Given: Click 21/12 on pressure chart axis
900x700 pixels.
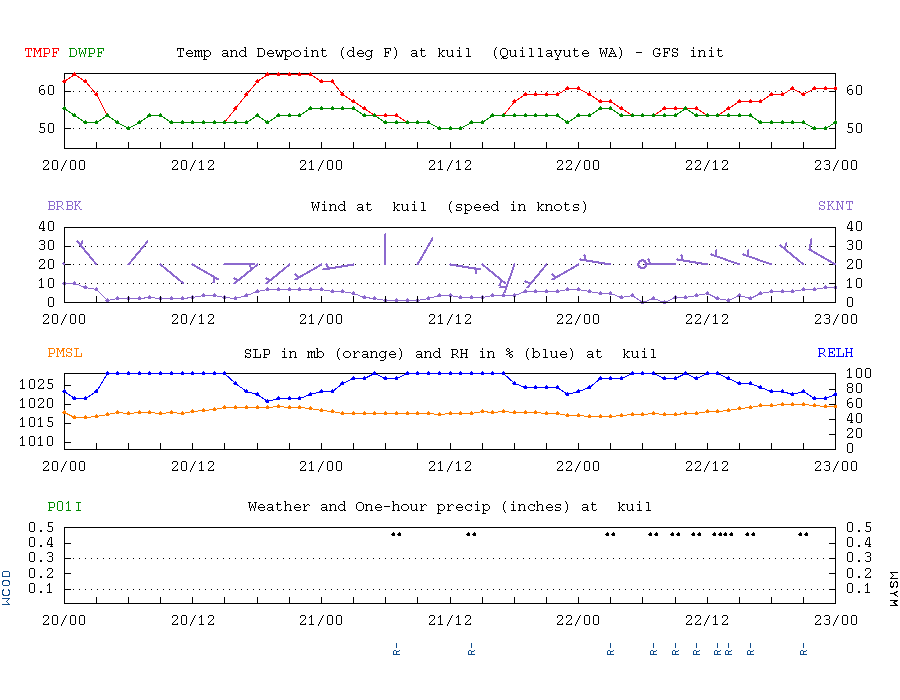Looking at the screenshot, I should [x=449, y=466].
